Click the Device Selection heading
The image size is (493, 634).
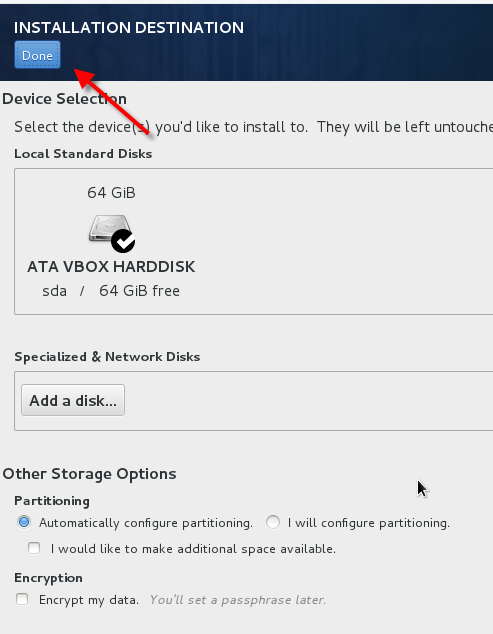click(x=65, y=99)
